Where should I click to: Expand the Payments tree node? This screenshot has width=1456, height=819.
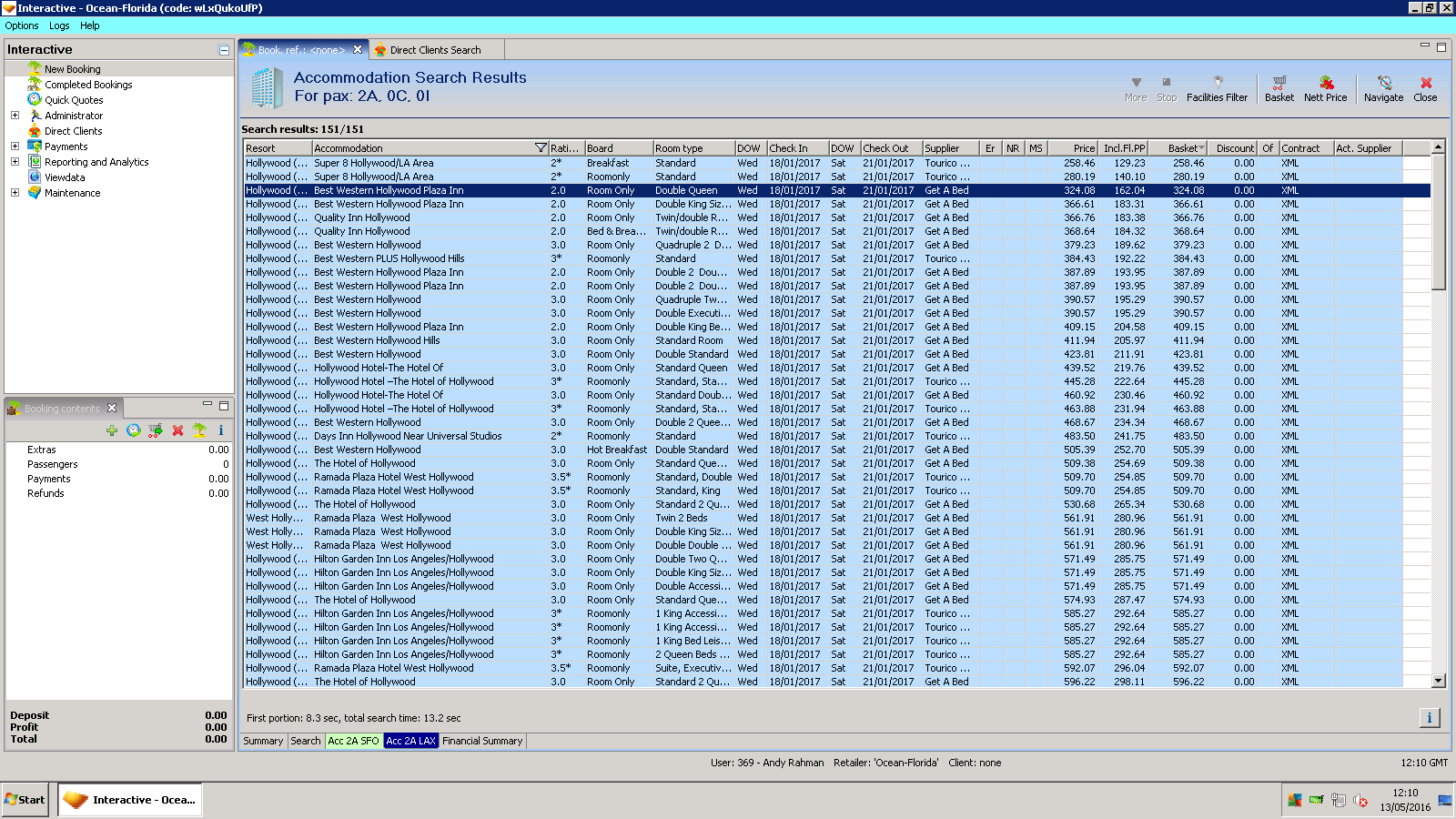15,147
